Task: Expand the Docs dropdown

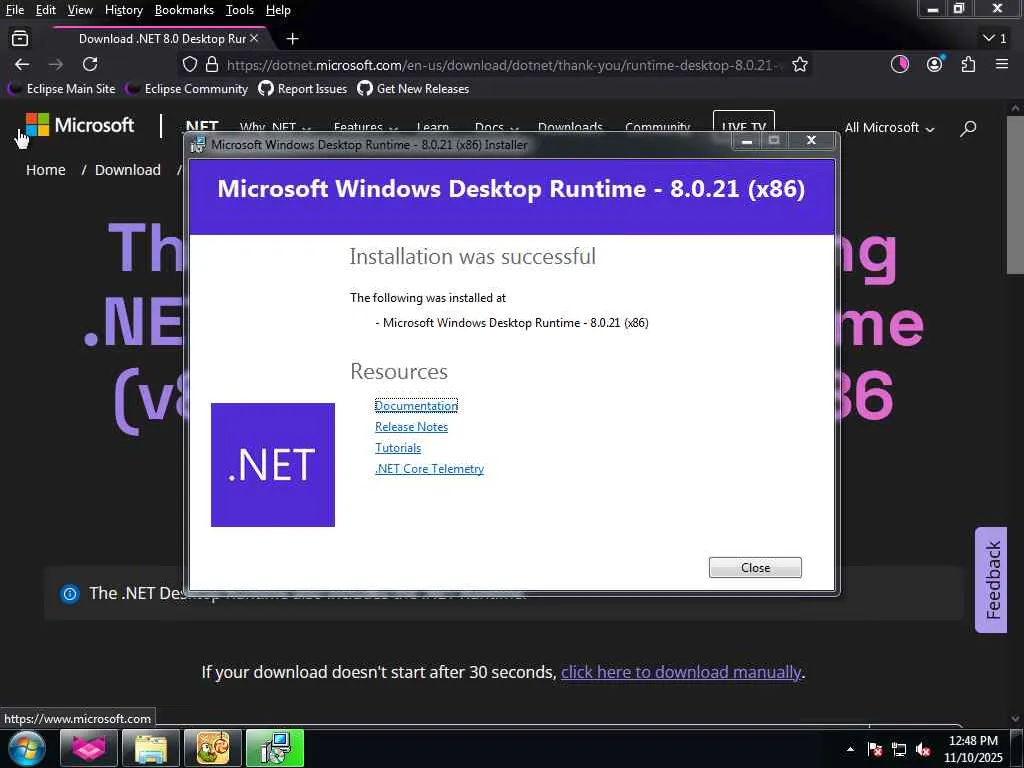Action: coord(496,127)
